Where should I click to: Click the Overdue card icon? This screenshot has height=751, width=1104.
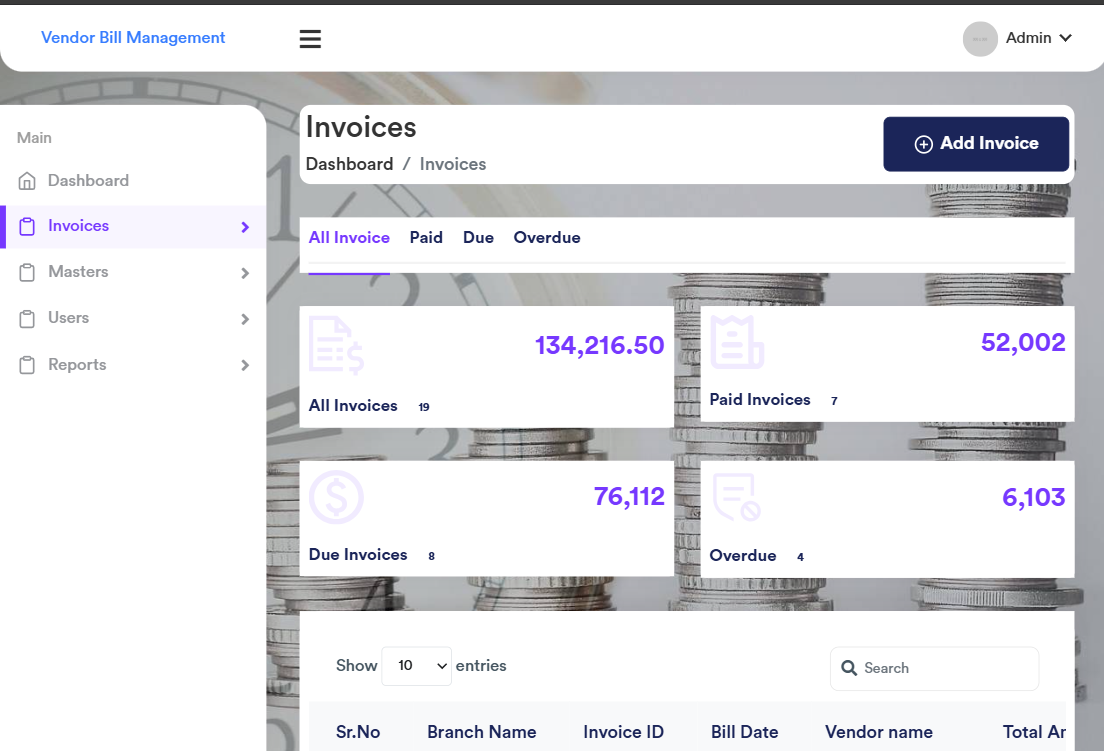tap(737, 497)
